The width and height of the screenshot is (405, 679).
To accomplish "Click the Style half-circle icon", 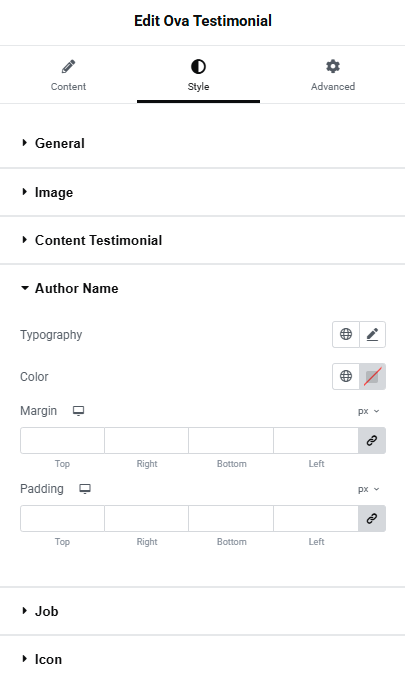I will (198, 66).
